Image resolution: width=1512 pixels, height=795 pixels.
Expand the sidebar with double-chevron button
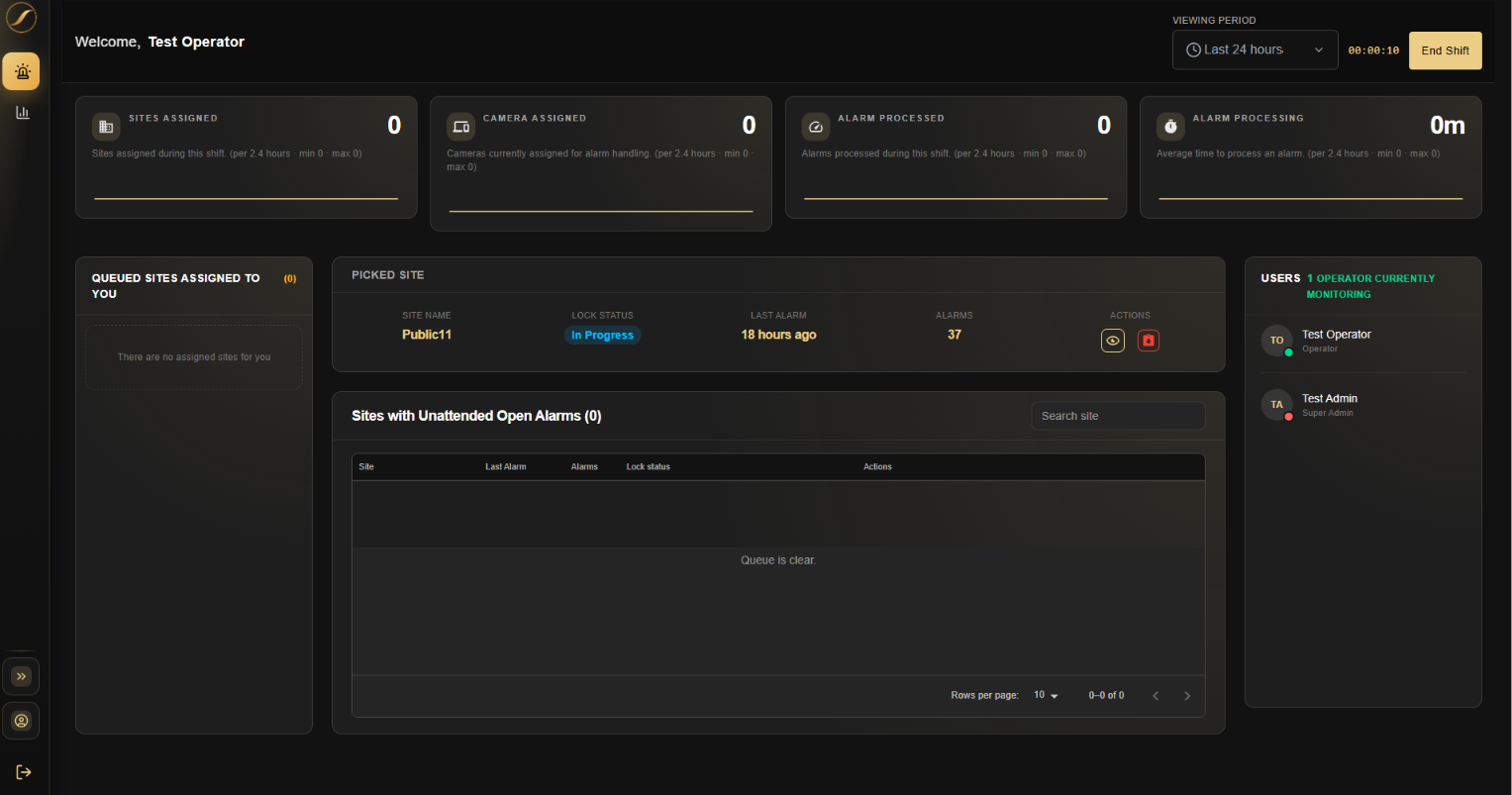21,676
